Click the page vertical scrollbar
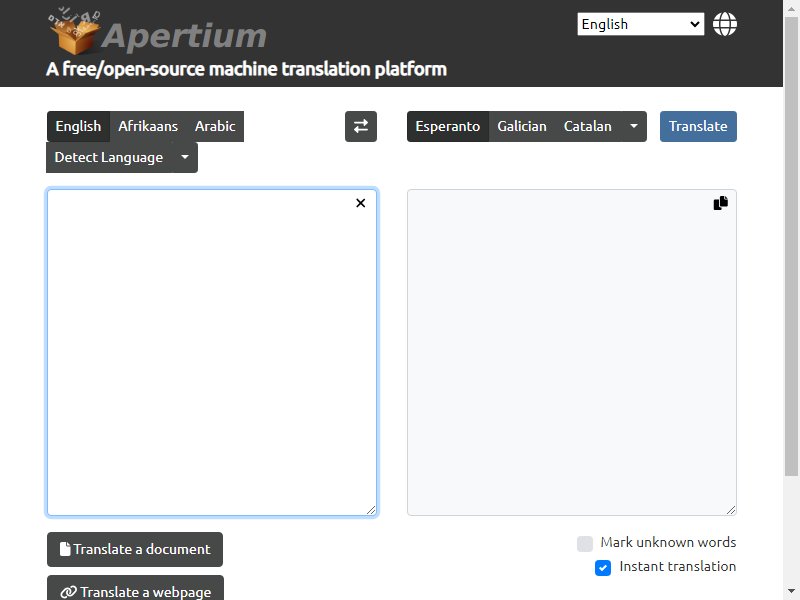800x600 pixels. 791,245
